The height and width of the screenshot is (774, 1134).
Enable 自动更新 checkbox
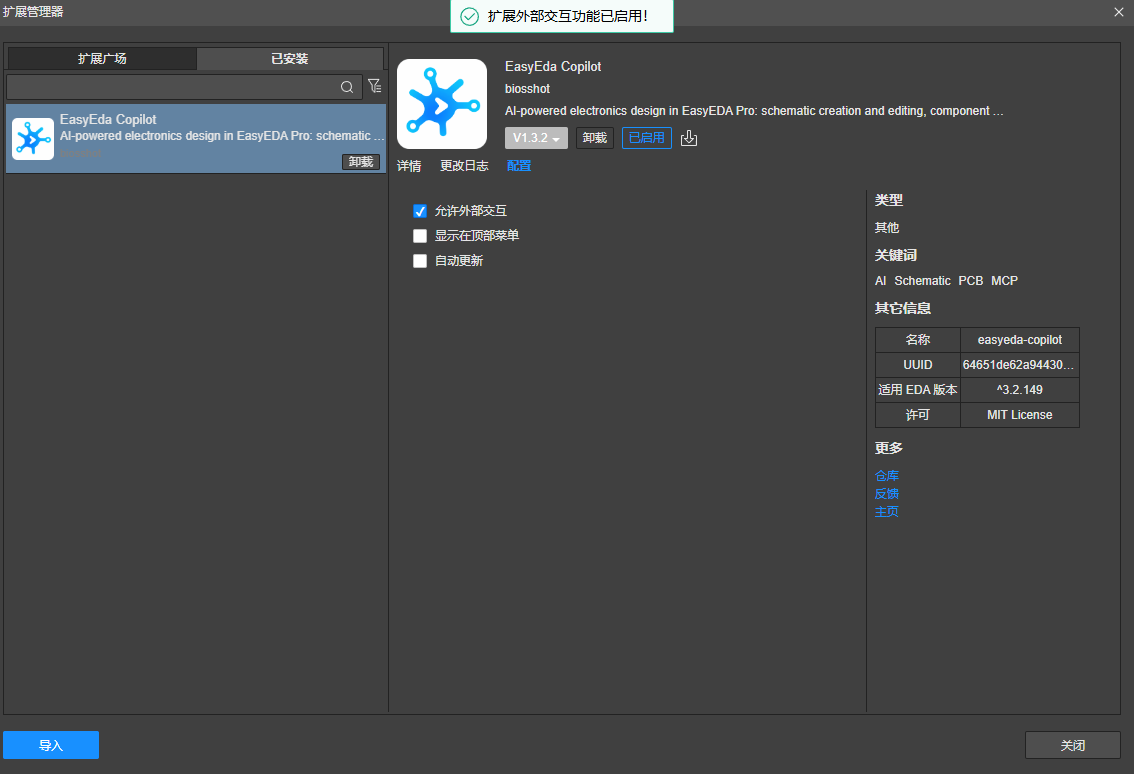coord(419,261)
